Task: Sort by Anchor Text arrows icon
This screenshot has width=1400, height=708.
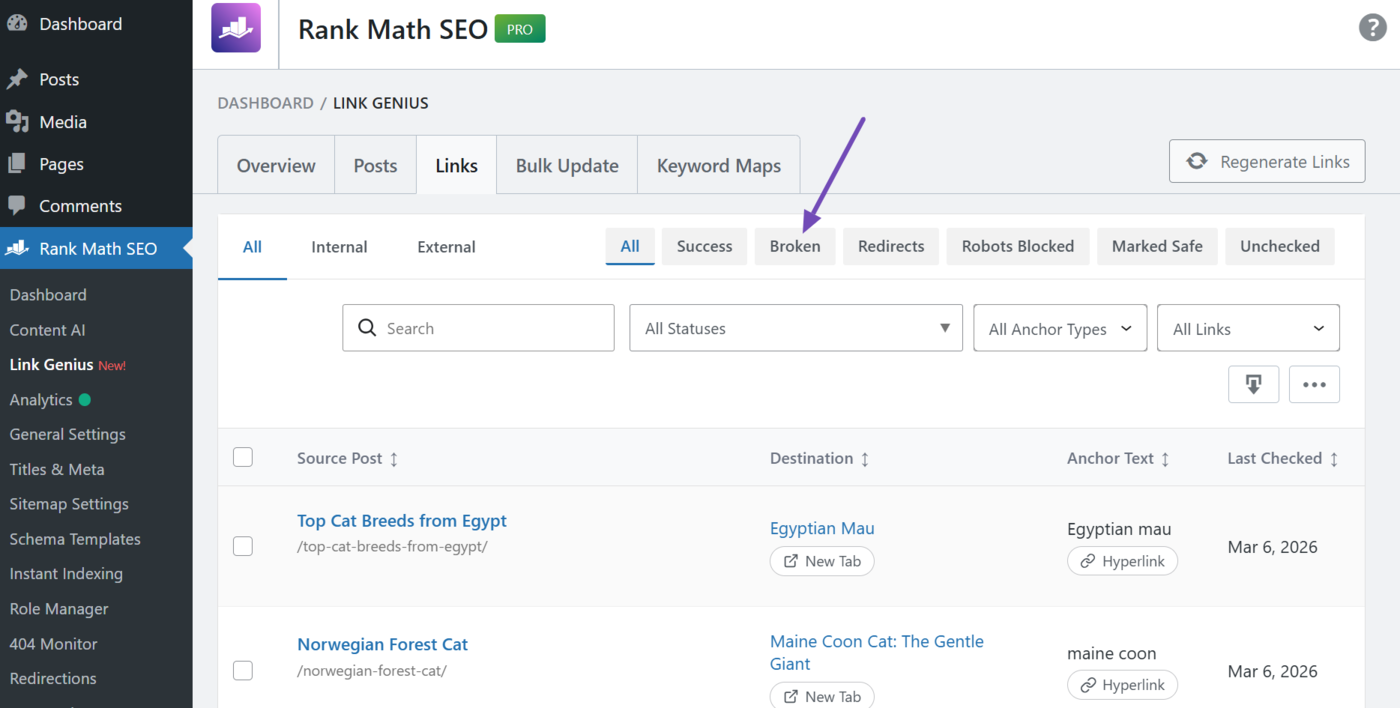Action: click(x=1166, y=459)
